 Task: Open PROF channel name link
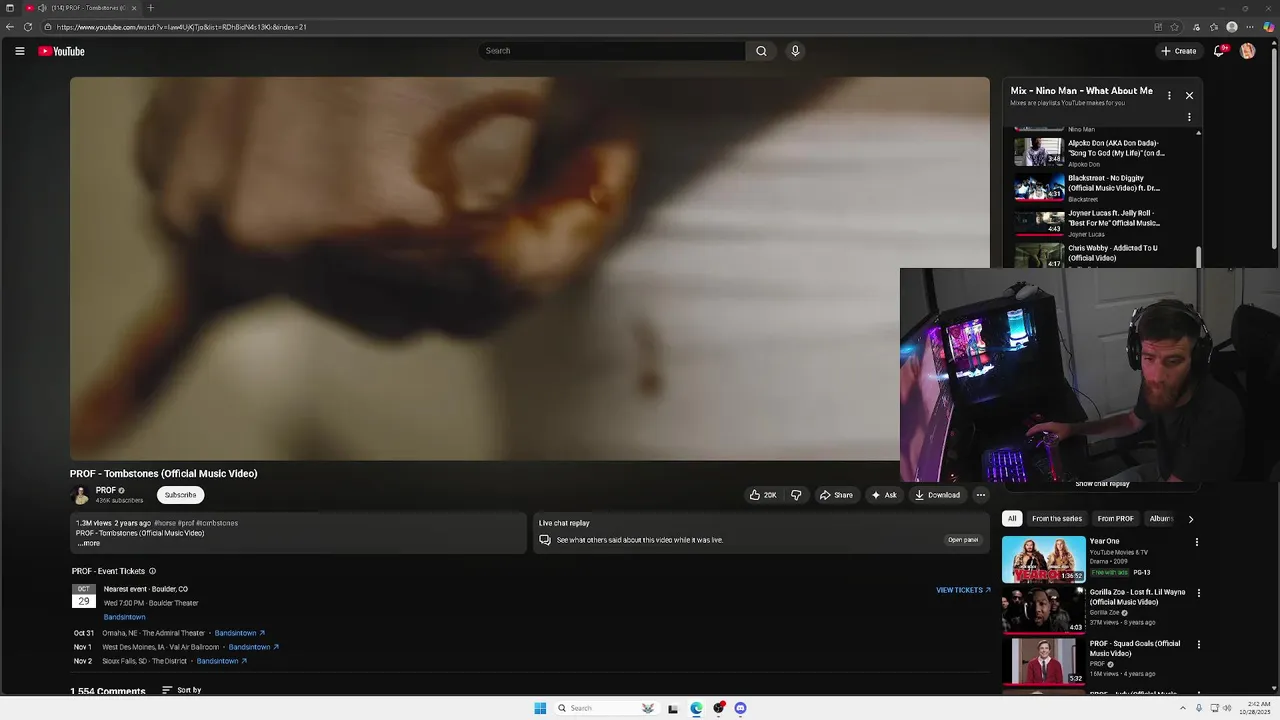[x=105, y=490]
